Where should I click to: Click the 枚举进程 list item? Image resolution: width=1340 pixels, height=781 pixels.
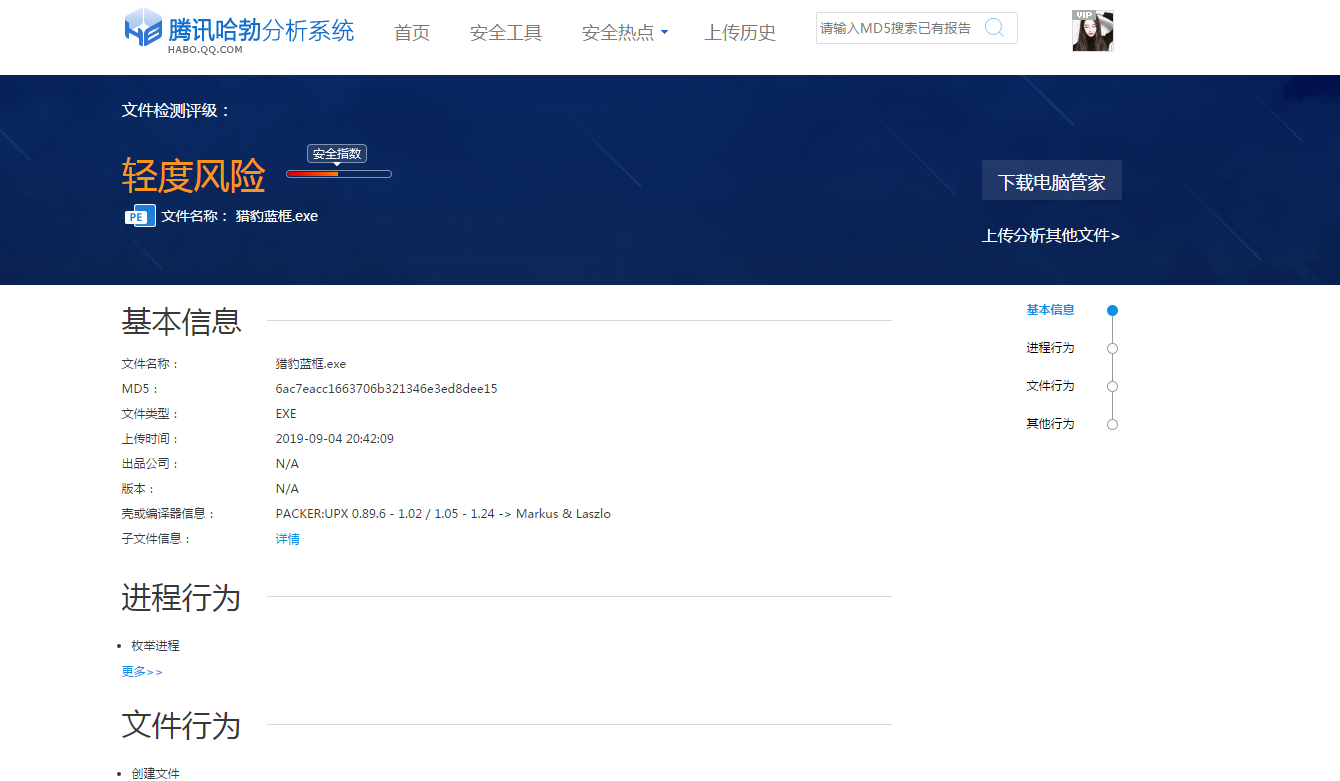point(155,646)
